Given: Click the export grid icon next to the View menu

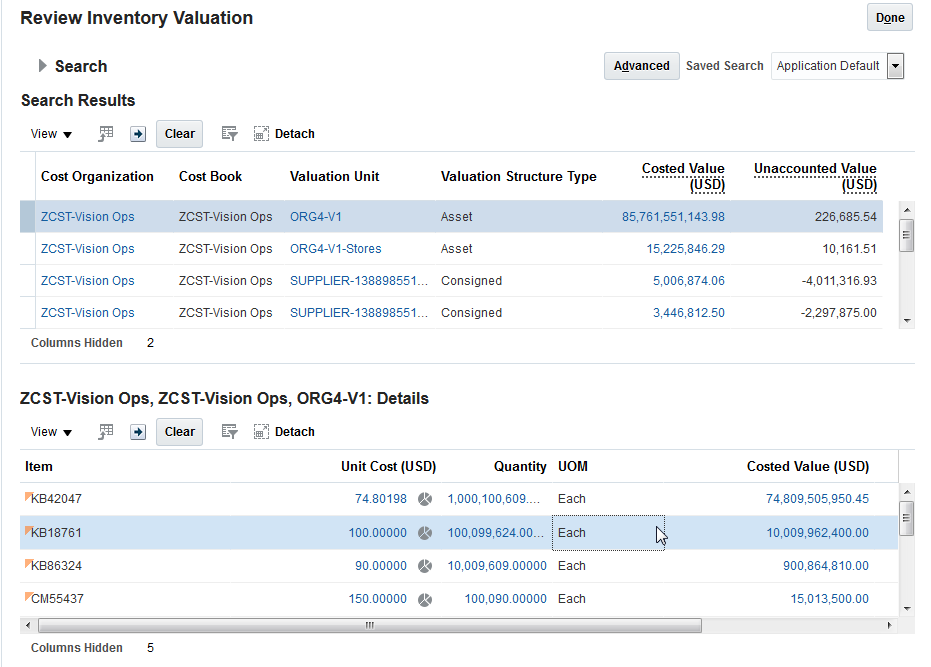Looking at the screenshot, I should pyautogui.click(x=105, y=133).
